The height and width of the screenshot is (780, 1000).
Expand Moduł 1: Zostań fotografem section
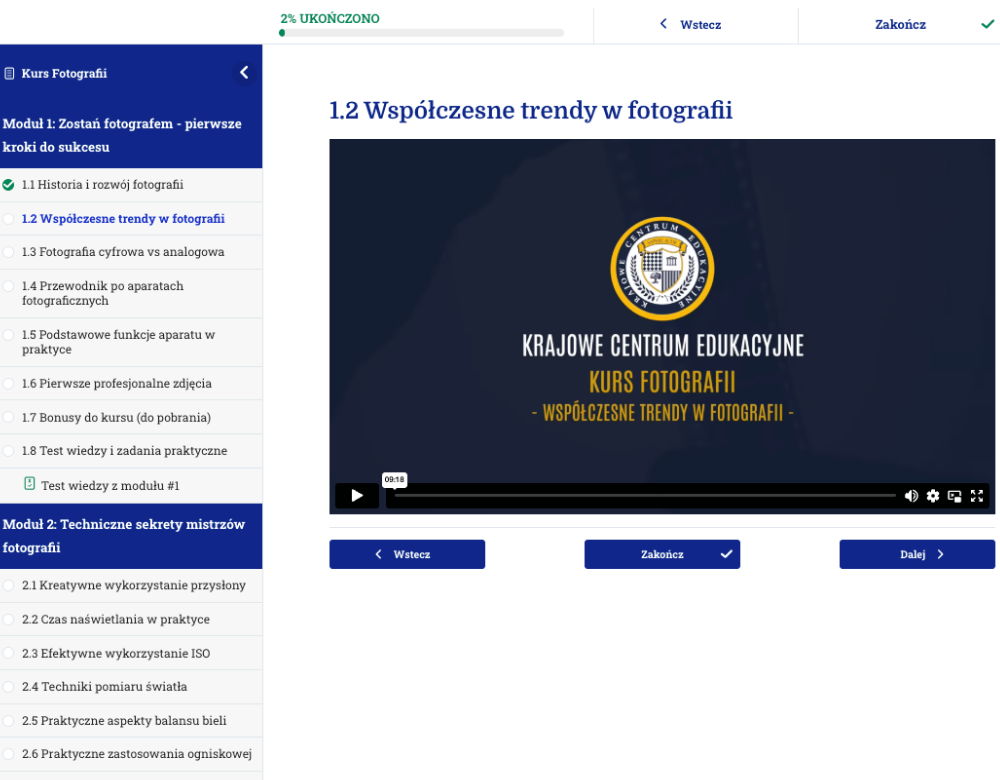click(x=131, y=135)
